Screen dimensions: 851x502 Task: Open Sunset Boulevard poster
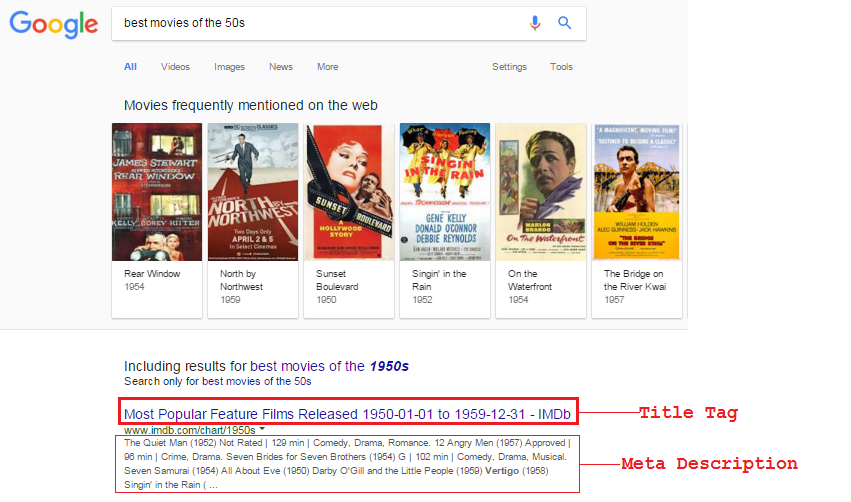tap(349, 192)
